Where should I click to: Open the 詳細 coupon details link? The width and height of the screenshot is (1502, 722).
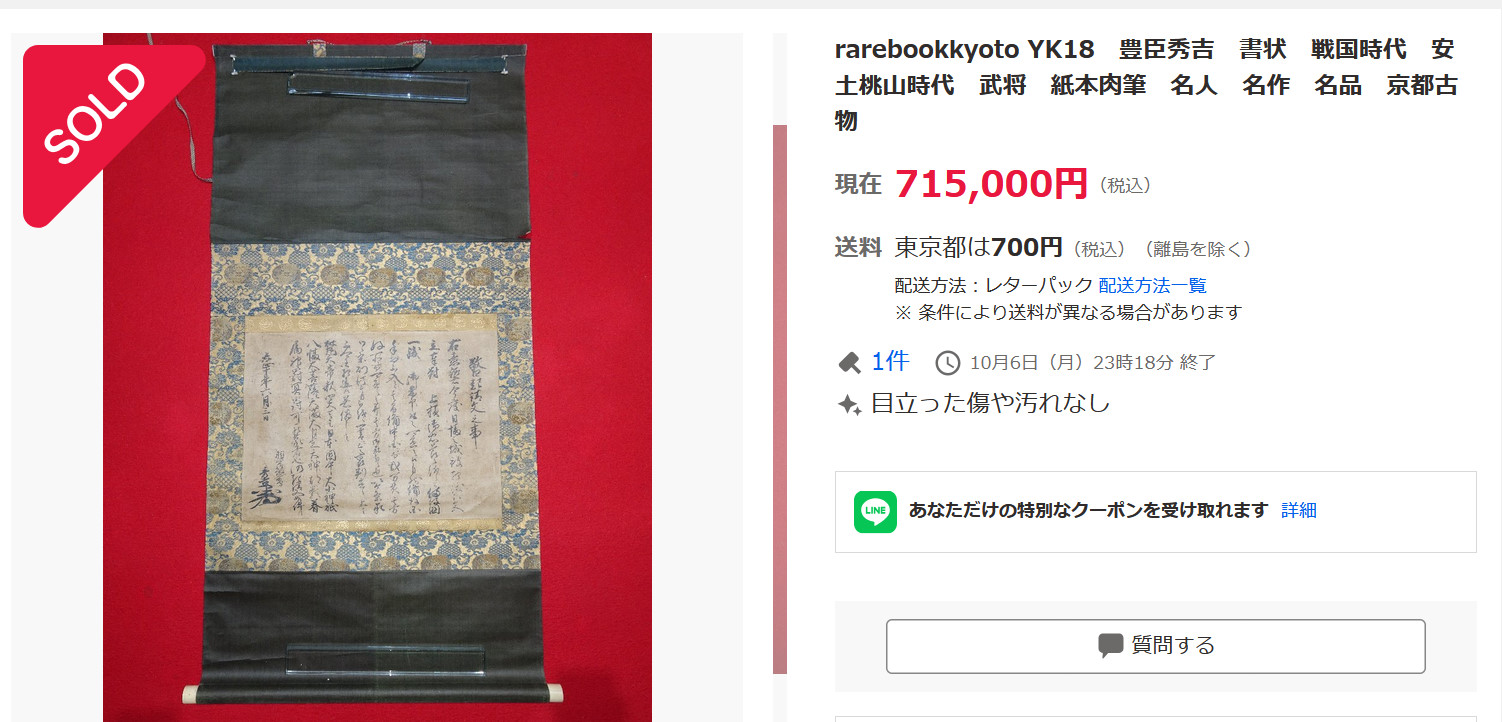[x=1299, y=511]
